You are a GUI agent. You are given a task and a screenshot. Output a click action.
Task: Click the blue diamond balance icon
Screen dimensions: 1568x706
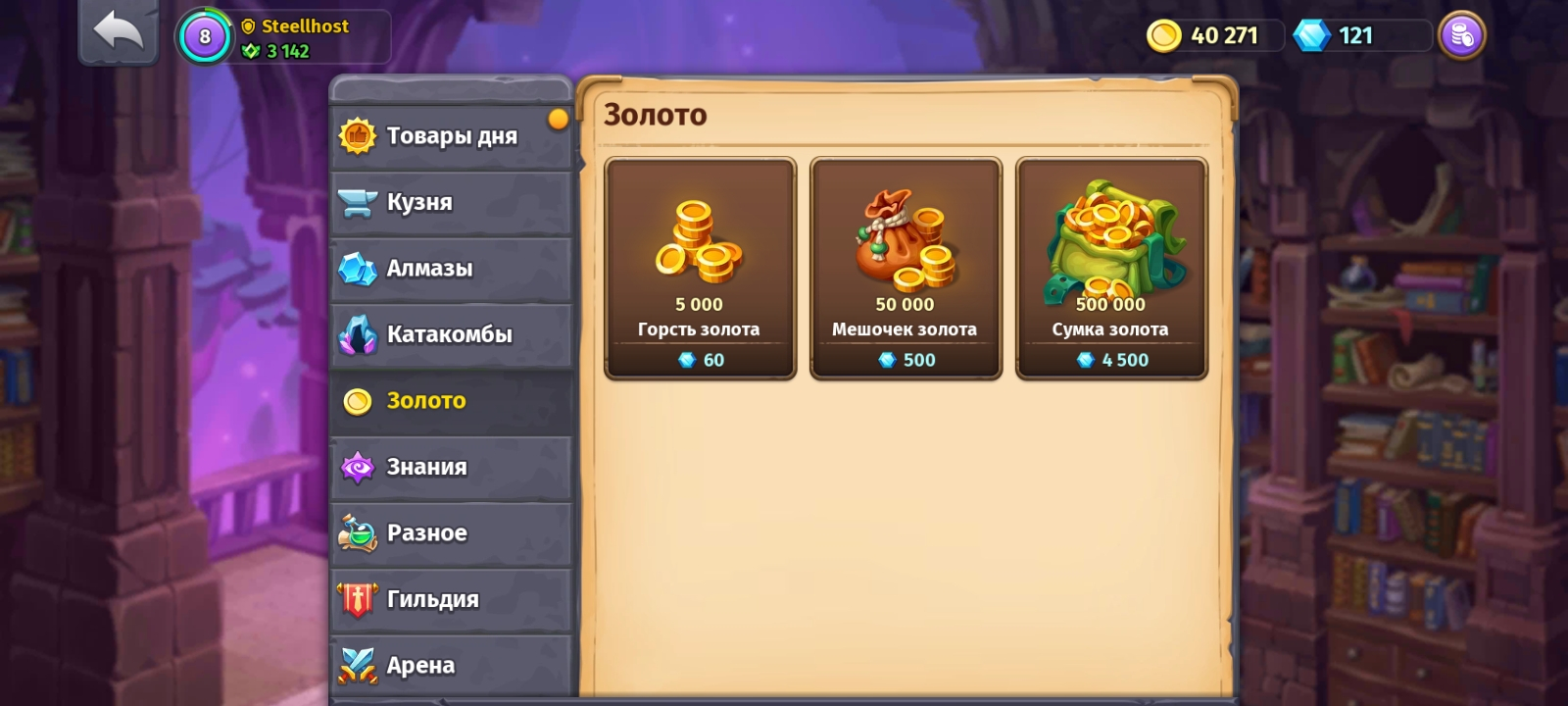(1311, 36)
